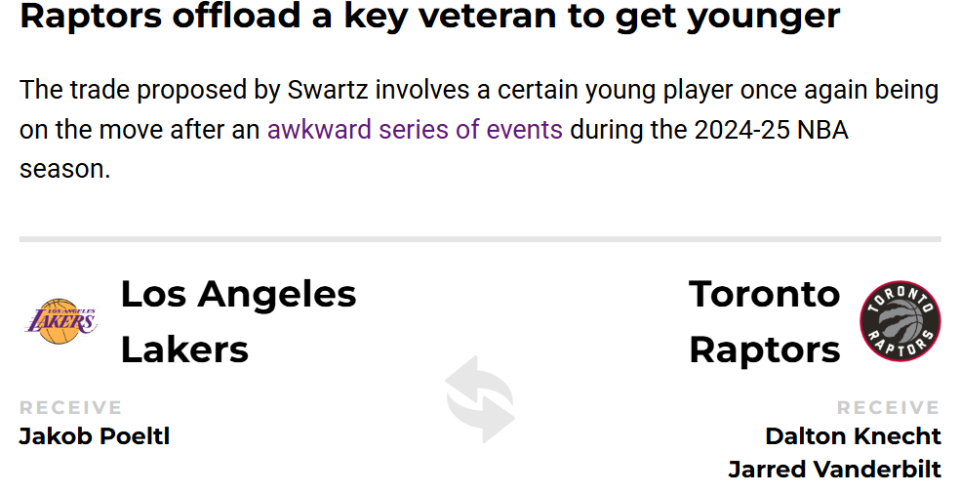Select the 'Raptors offload a key veteran' headline
The image size is (960, 493).
[x=430, y=17]
